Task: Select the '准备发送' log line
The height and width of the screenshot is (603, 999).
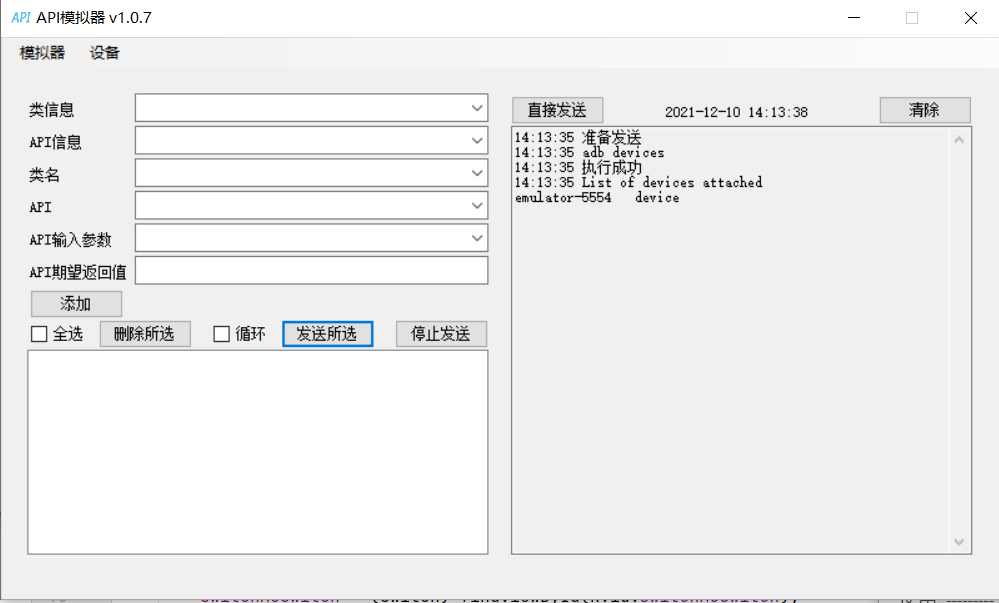Action: coord(578,137)
